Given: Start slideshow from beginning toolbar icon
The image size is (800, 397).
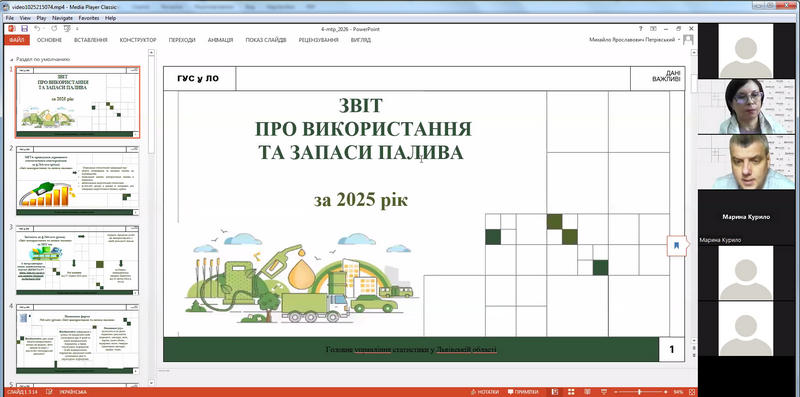Looking at the screenshot, I should click(x=67, y=29).
